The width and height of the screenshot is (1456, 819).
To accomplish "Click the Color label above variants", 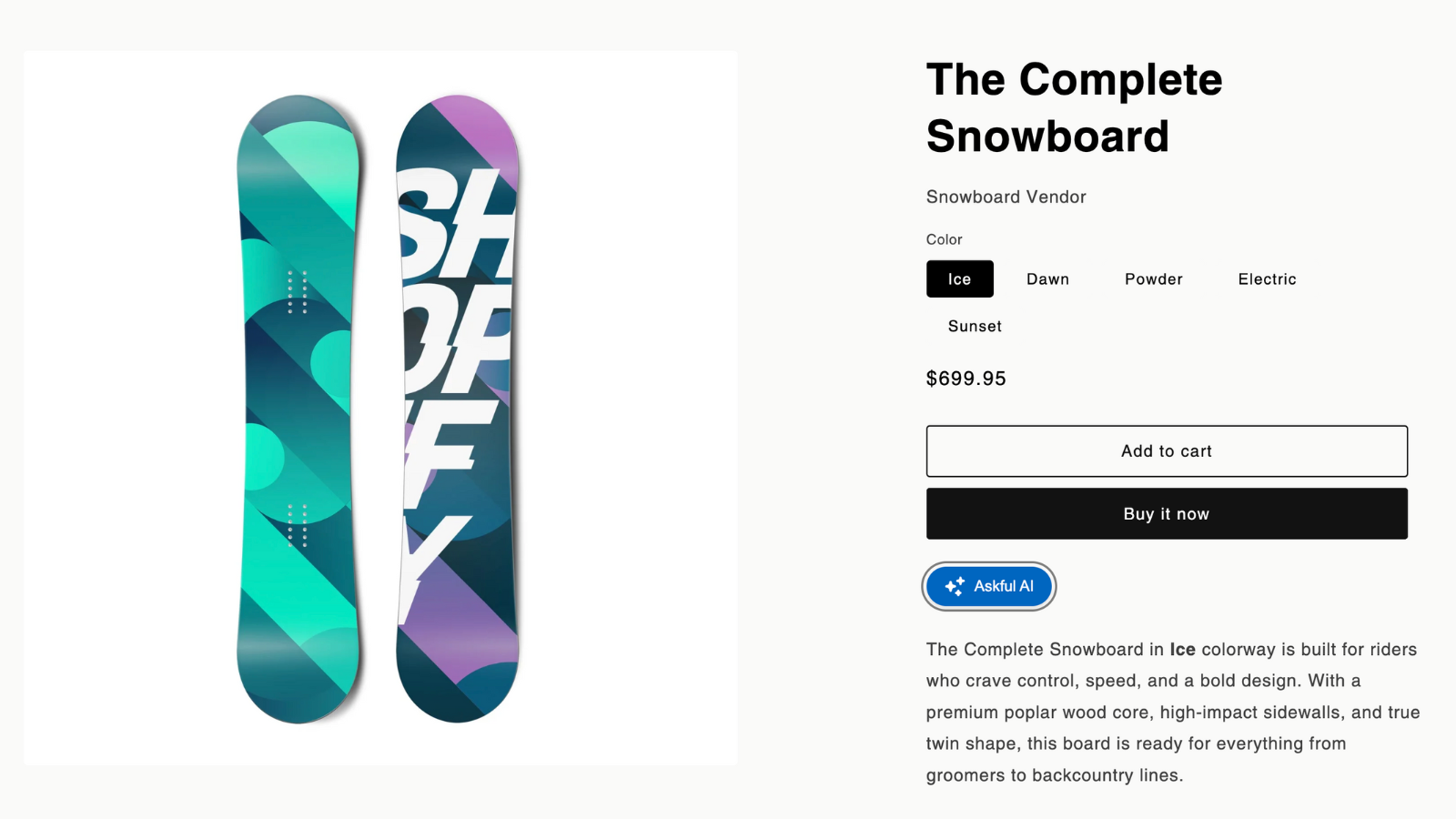I will [944, 239].
